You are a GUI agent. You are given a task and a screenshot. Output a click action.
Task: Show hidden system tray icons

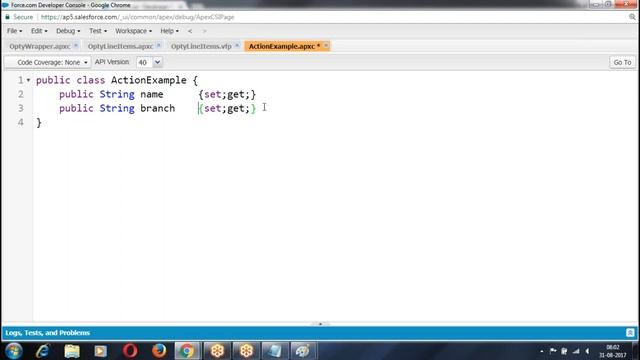[x=542, y=351]
